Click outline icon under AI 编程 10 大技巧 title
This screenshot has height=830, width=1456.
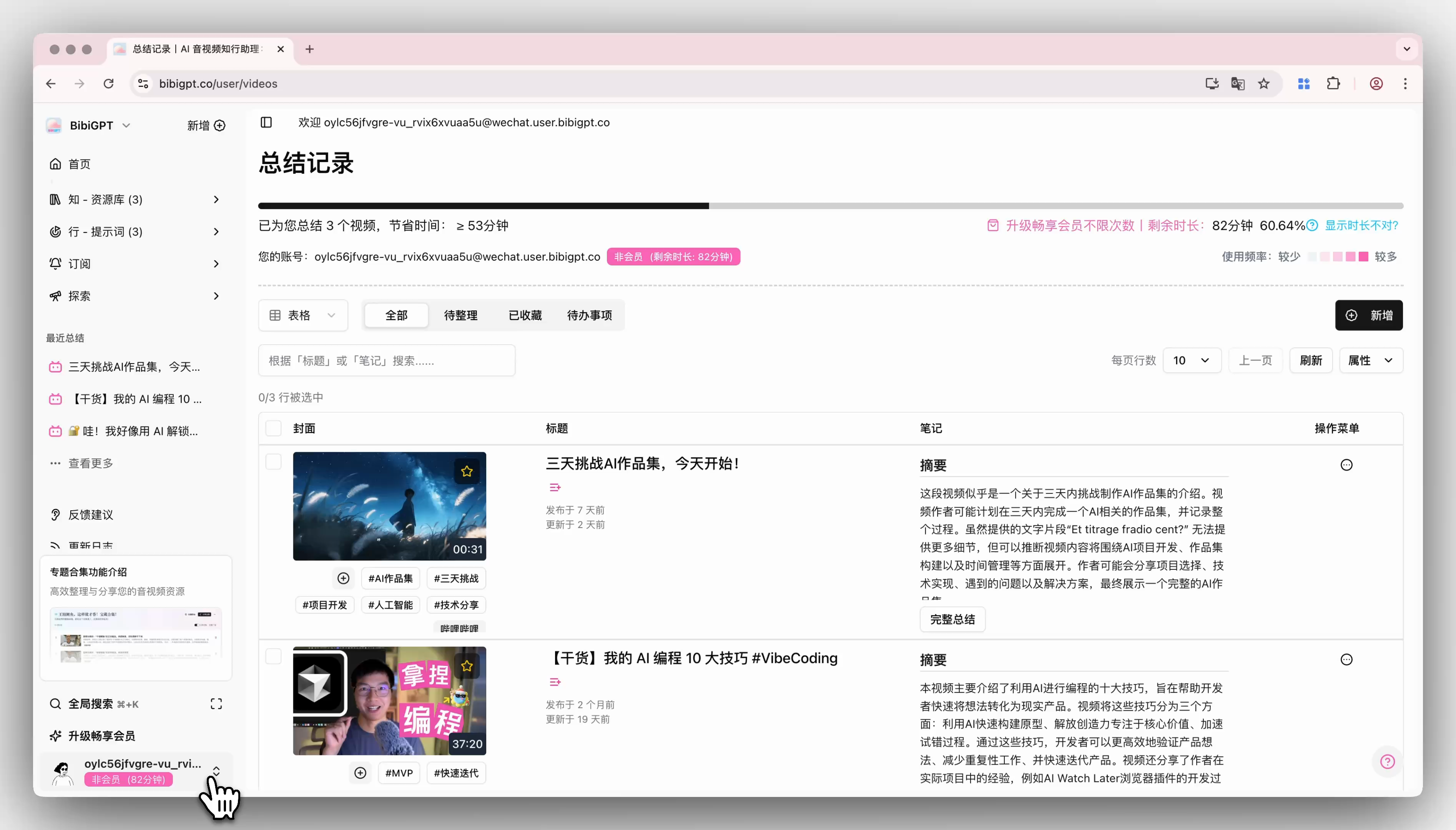pyautogui.click(x=555, y=682)
